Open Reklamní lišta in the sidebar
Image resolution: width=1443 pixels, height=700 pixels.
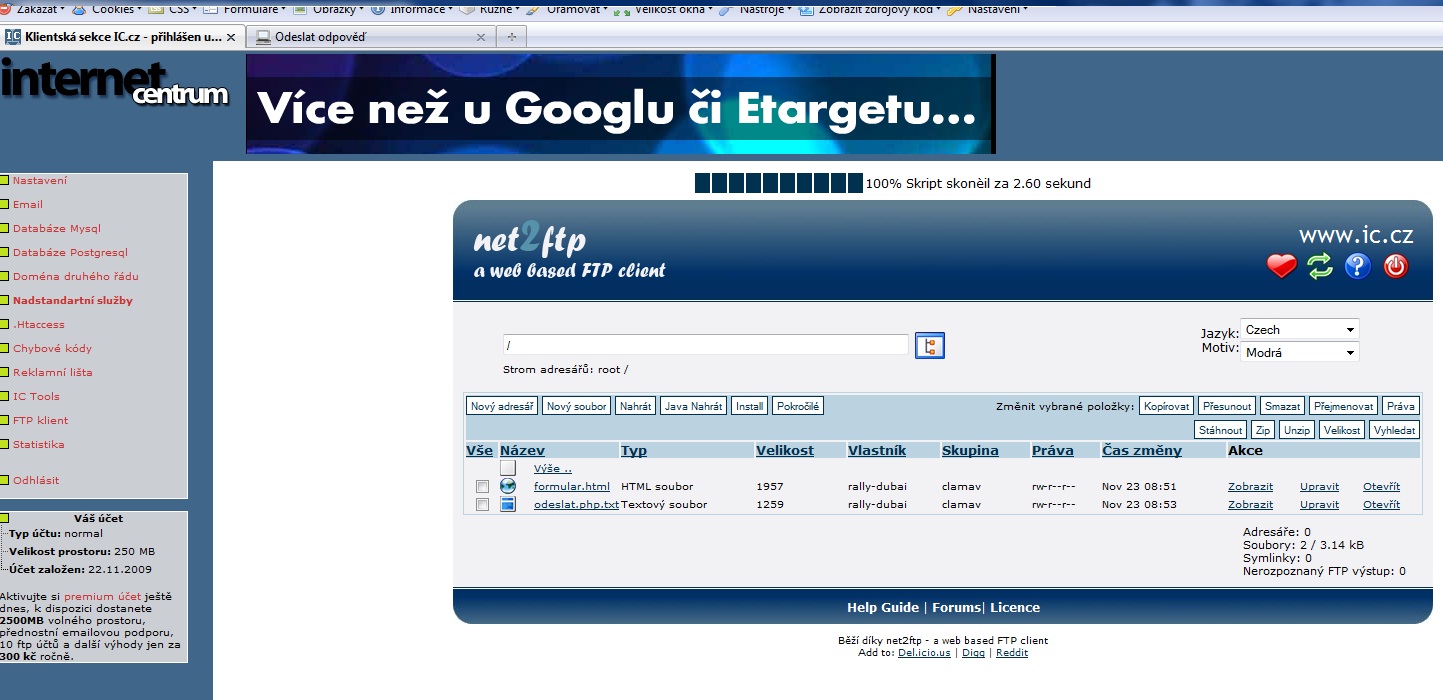[x=53, y=372]
